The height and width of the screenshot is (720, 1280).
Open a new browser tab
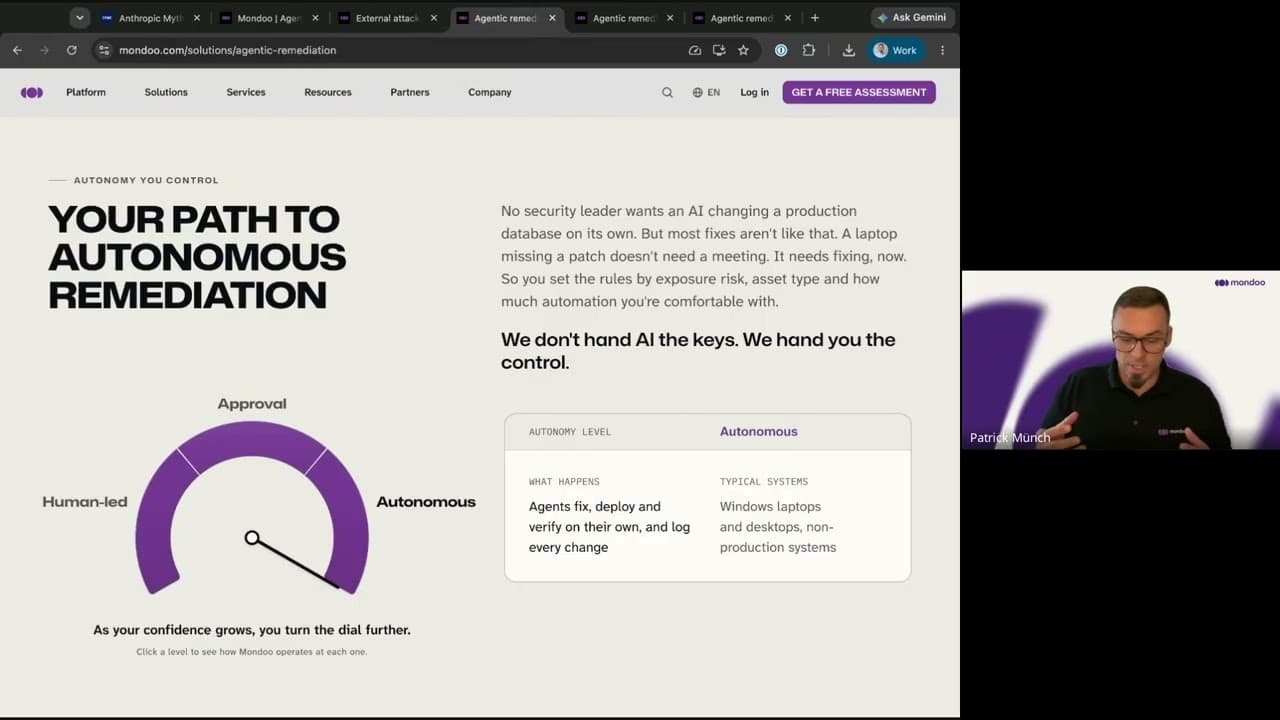click(815, 18)
